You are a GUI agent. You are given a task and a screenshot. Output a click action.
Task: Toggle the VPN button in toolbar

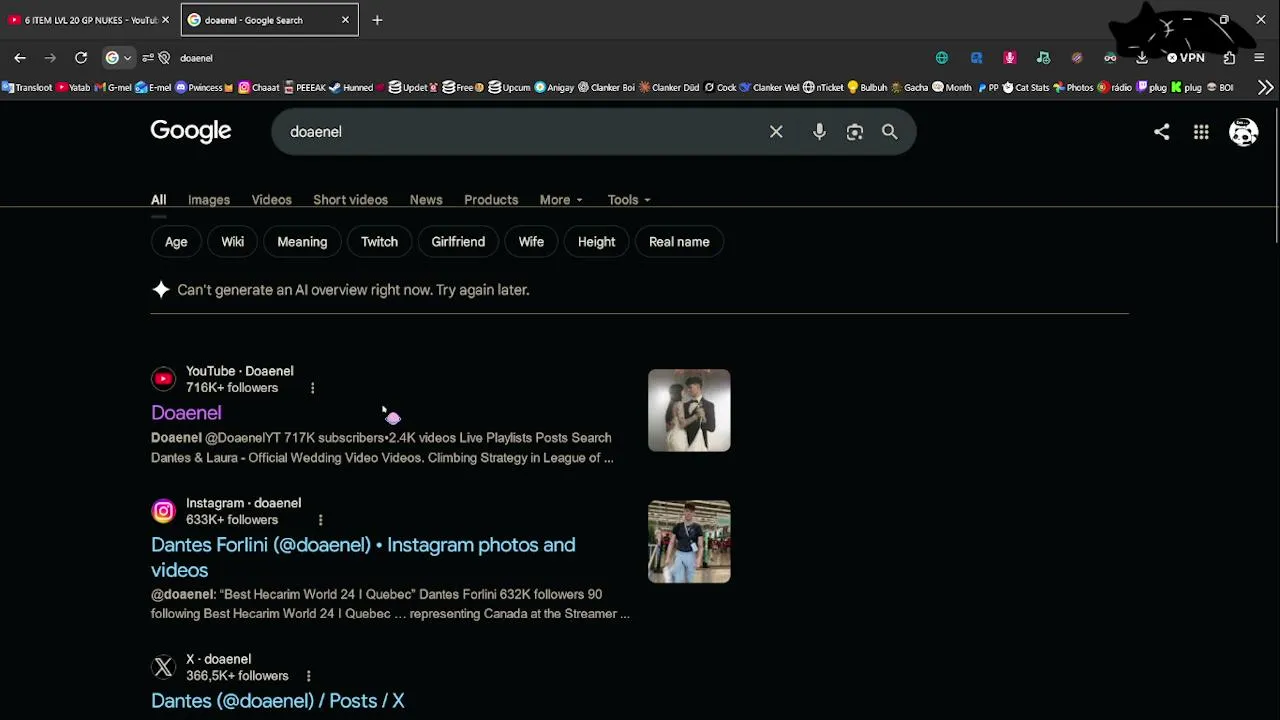1185,58
